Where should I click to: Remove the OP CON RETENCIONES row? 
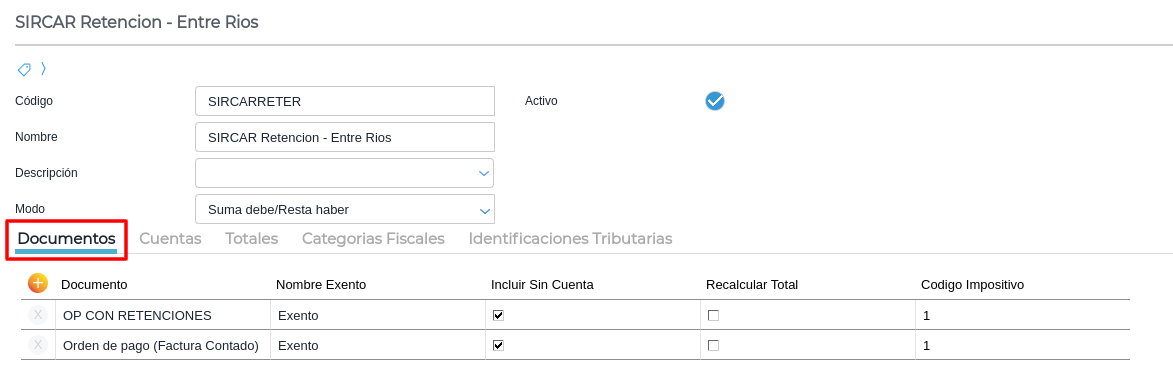(x=37, y=315)
